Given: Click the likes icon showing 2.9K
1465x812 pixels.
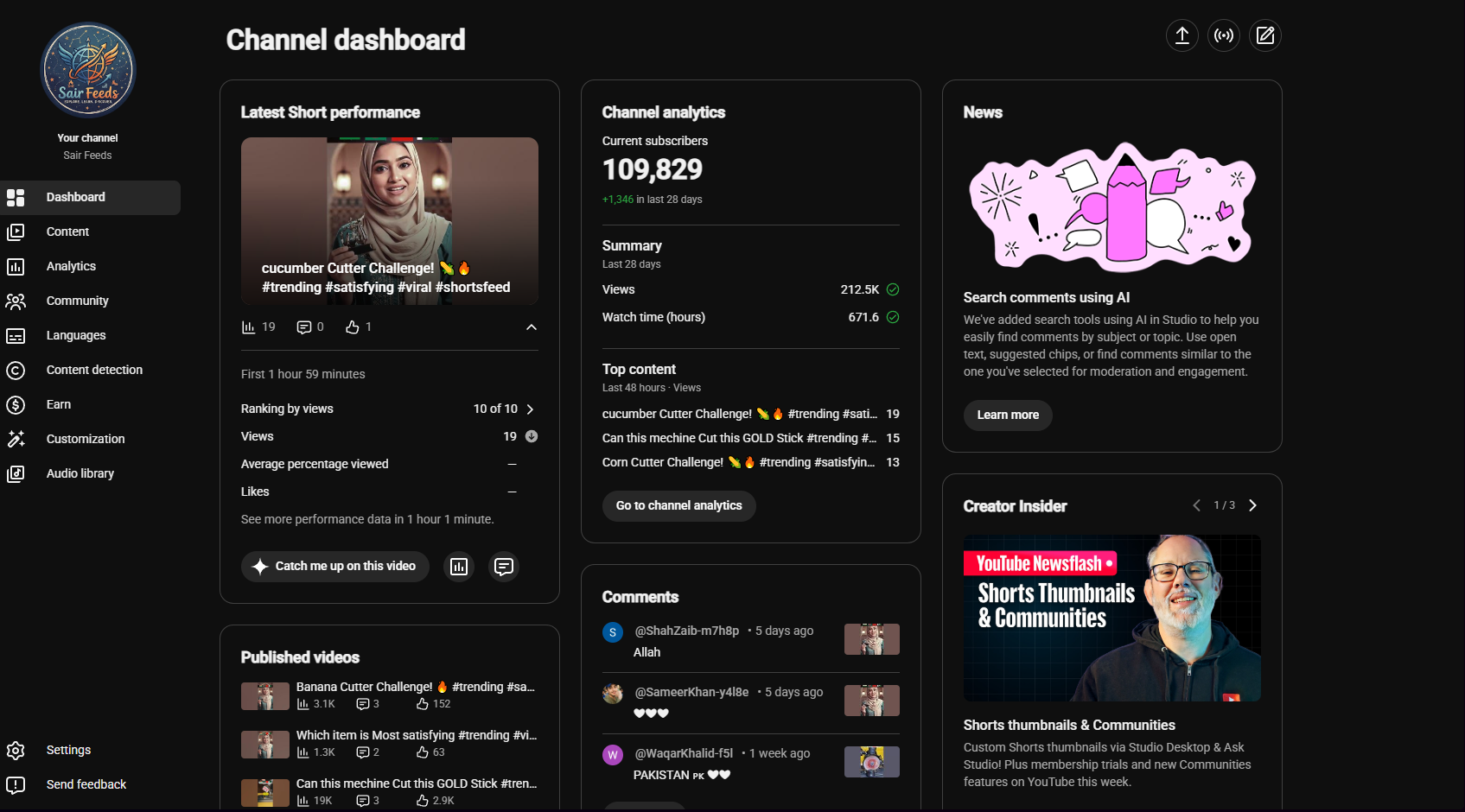Looking at the screenshot, I should pyautogui.click(x=423, y=801).
